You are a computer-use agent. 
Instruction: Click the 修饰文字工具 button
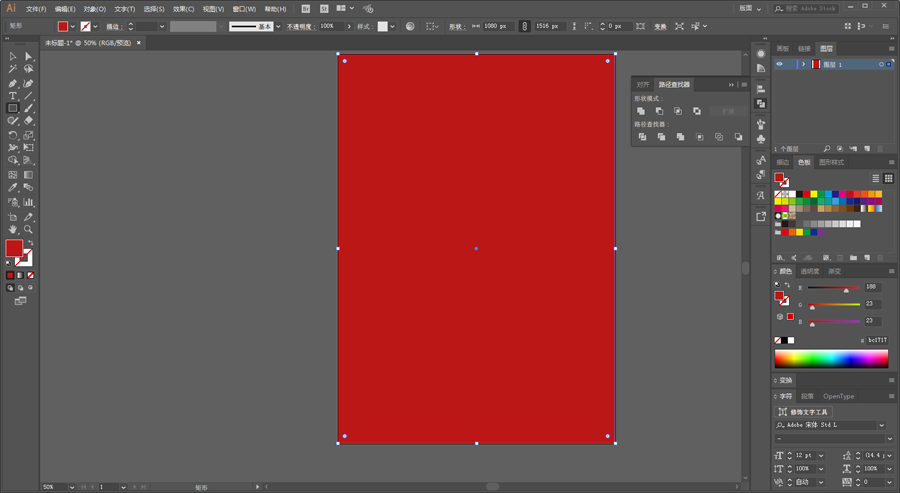(x=803, y=412)
